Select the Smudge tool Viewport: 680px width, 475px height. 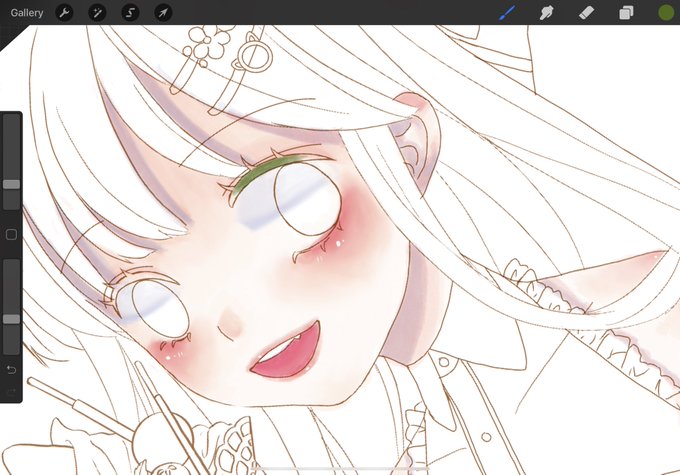point(546,13)
